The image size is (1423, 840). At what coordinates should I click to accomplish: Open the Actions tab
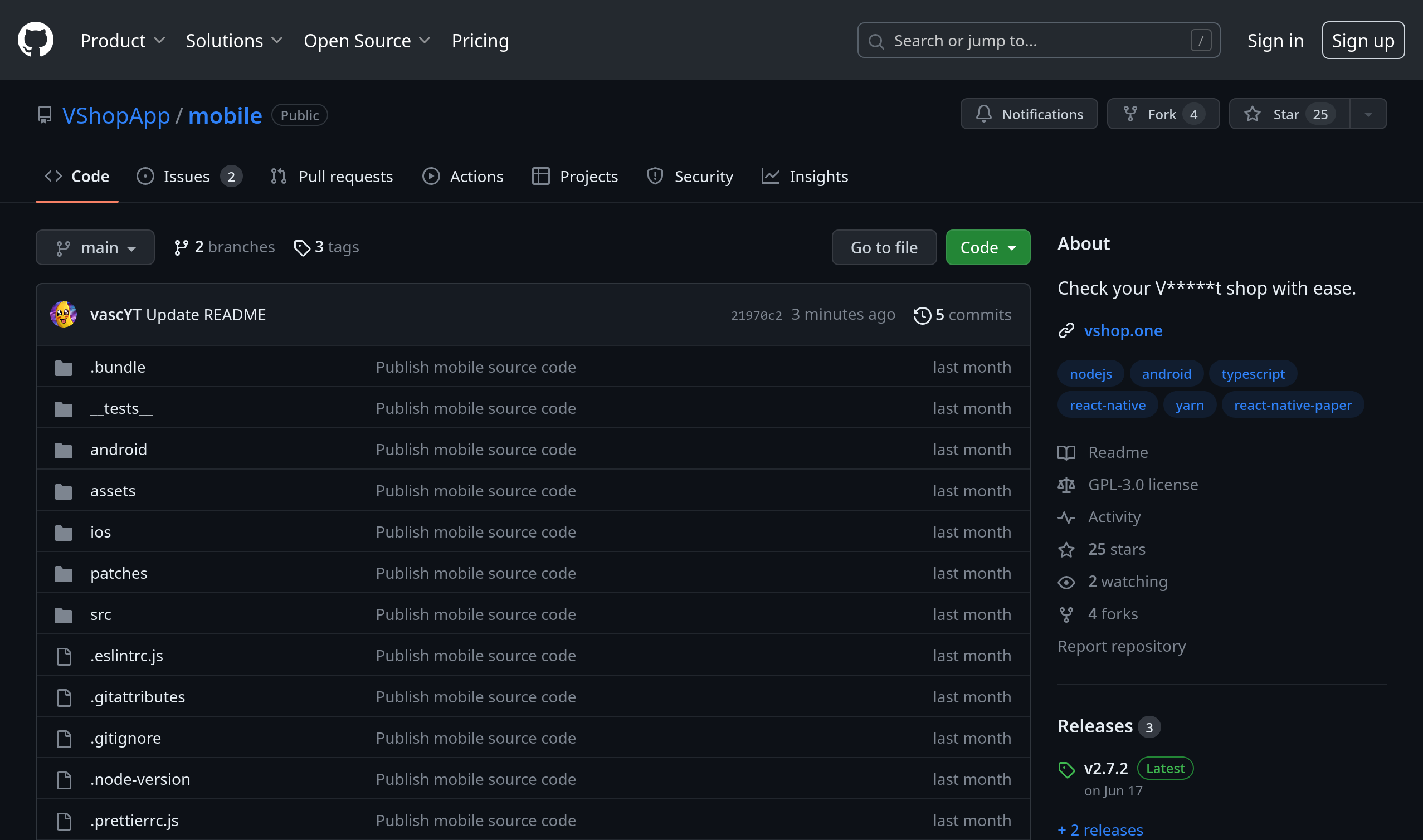click(463, 176)
